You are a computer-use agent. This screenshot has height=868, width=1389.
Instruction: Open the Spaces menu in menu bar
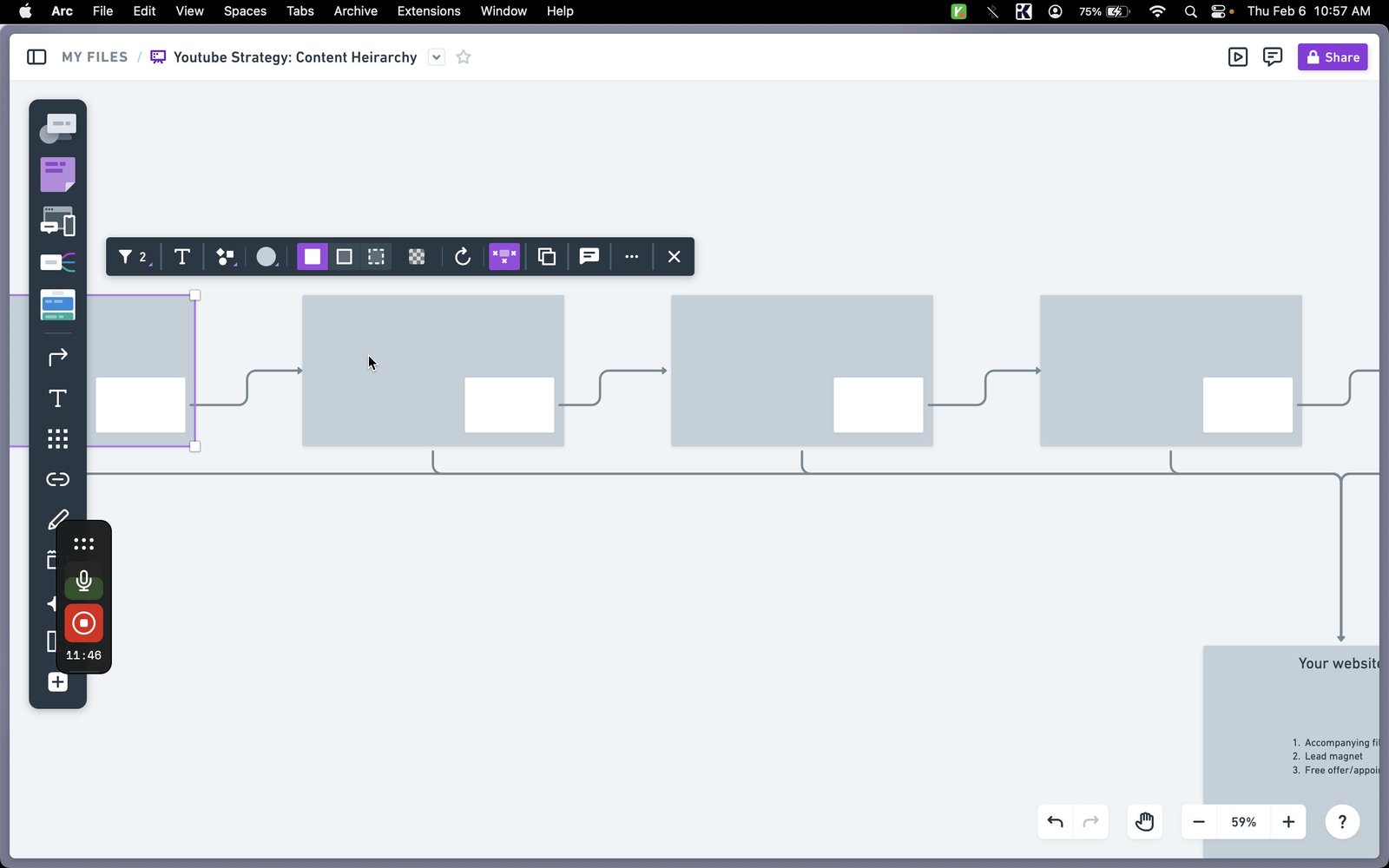(245, 11)
